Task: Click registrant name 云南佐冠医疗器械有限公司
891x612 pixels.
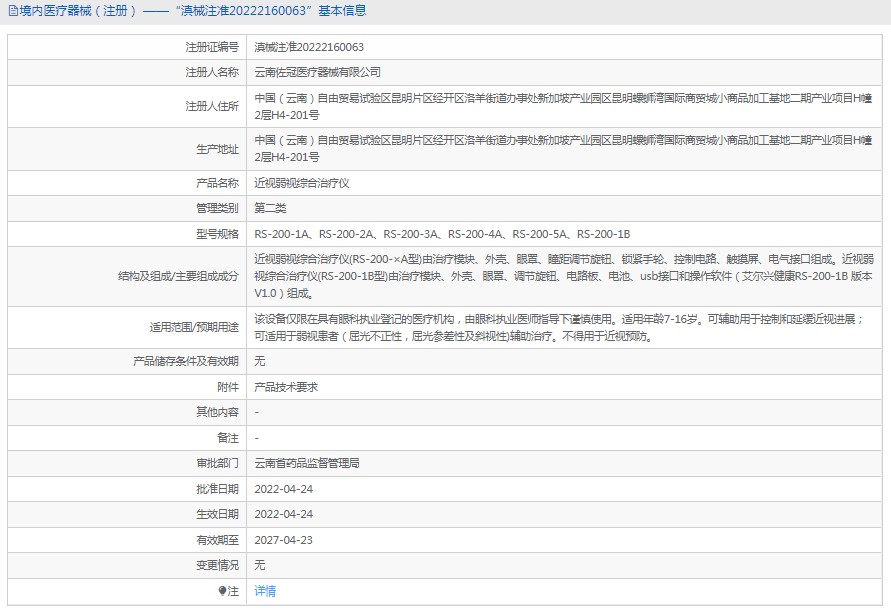Action: tap(318, 72)
